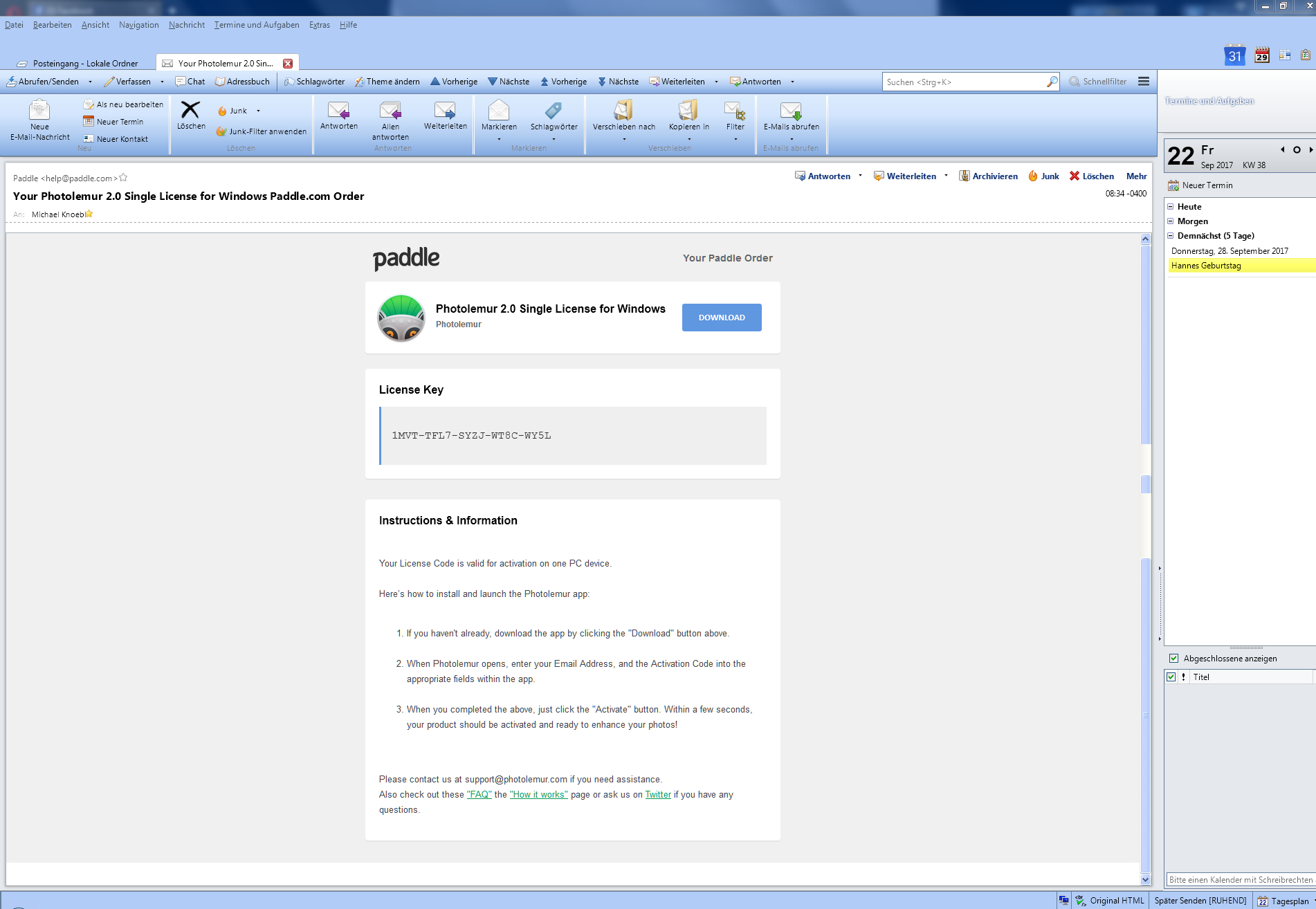The image size is (1316, 909).
Task: Open toolbar Antworten dropdown arrow
Action: click(x=792, y=82)
